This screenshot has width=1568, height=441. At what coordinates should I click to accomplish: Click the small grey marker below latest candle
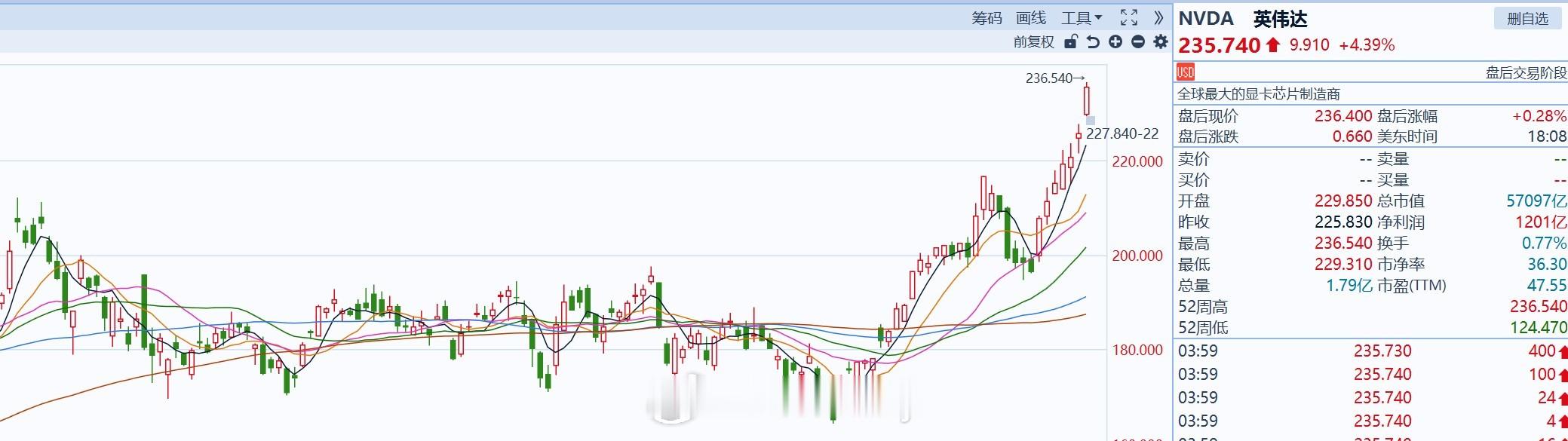click(x=1090, y=121)
